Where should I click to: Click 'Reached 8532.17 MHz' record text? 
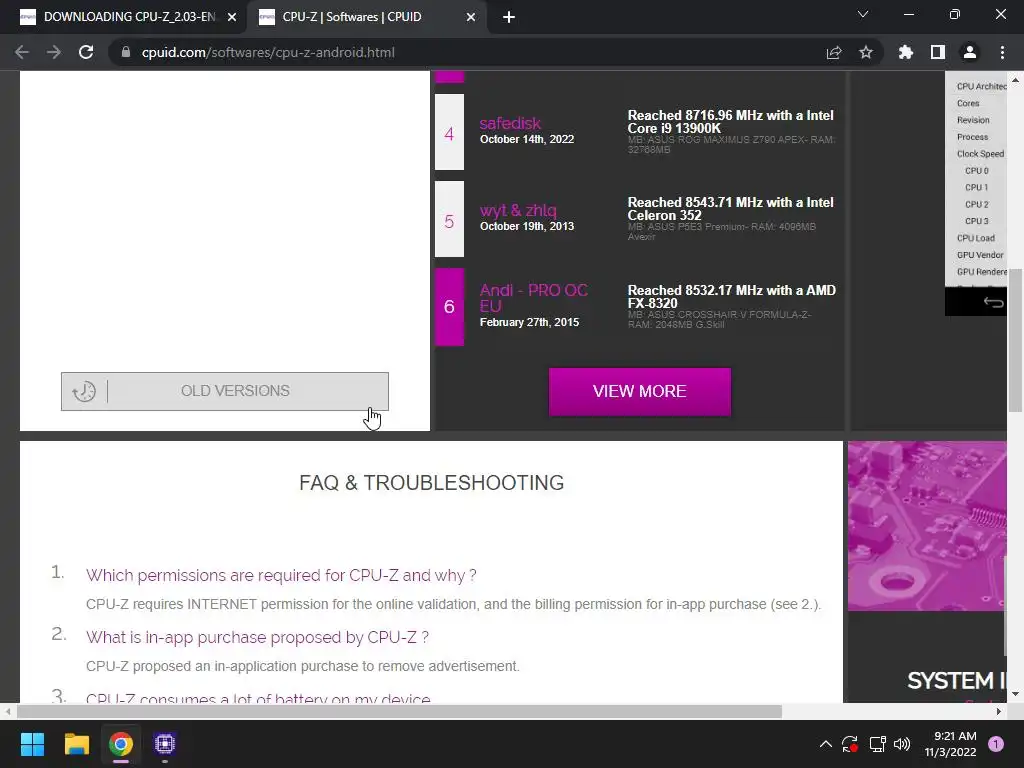[x=731, y=296]
